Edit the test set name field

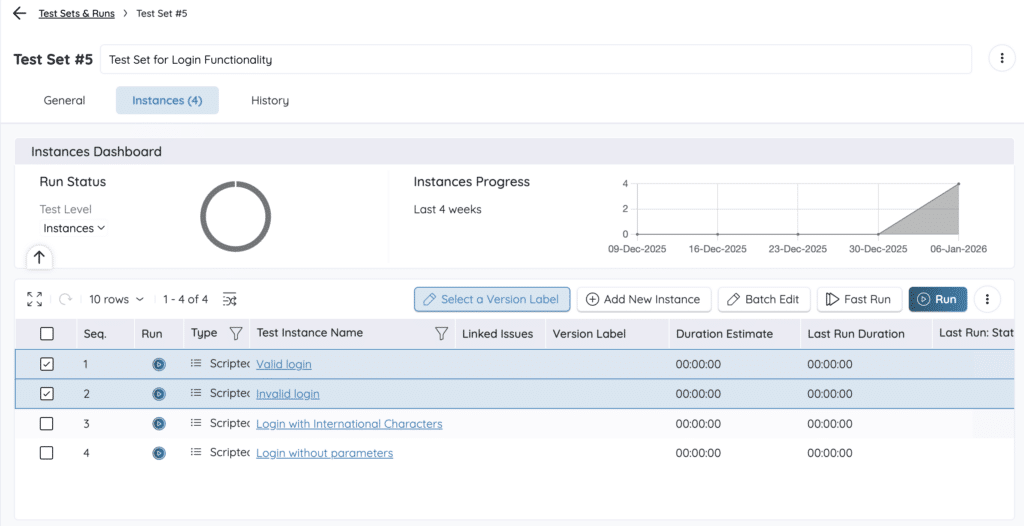point(536,59)
